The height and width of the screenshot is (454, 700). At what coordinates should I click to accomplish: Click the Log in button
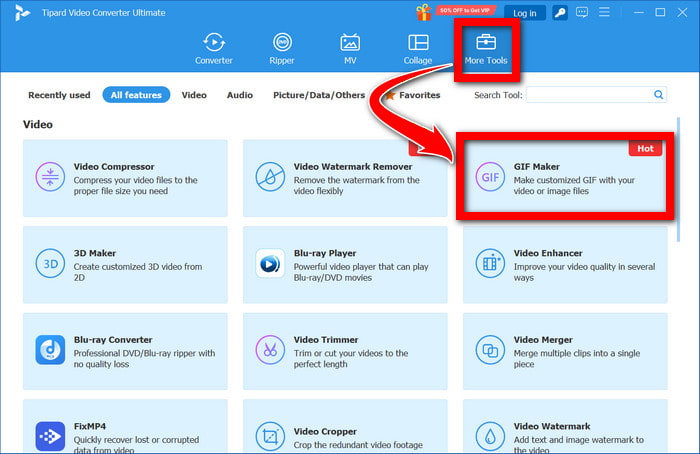click(x=525, y=13)
